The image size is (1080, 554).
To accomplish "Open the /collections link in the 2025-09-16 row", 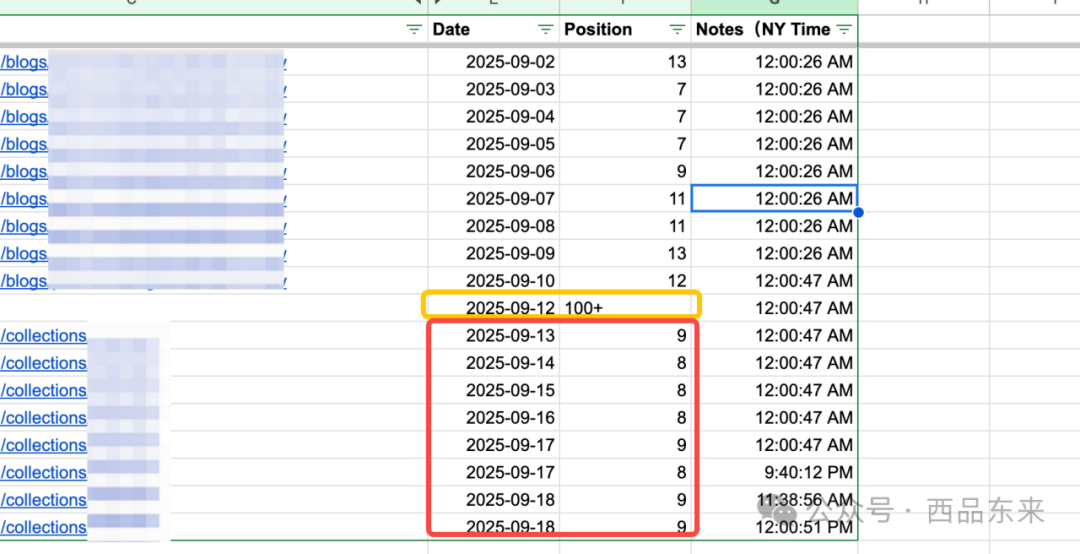I will click(x=44, y=418).
